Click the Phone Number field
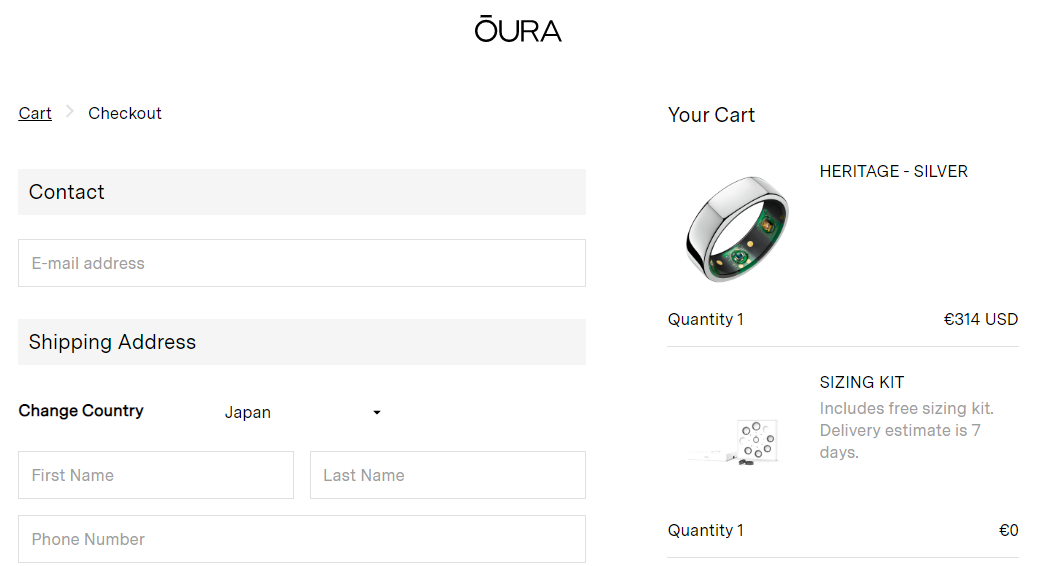This screenshot has height=566, width=1041. [x=301, y=539]
